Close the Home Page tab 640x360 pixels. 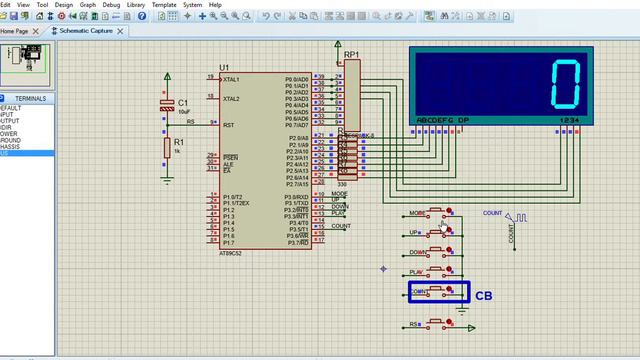coord(36,31)
